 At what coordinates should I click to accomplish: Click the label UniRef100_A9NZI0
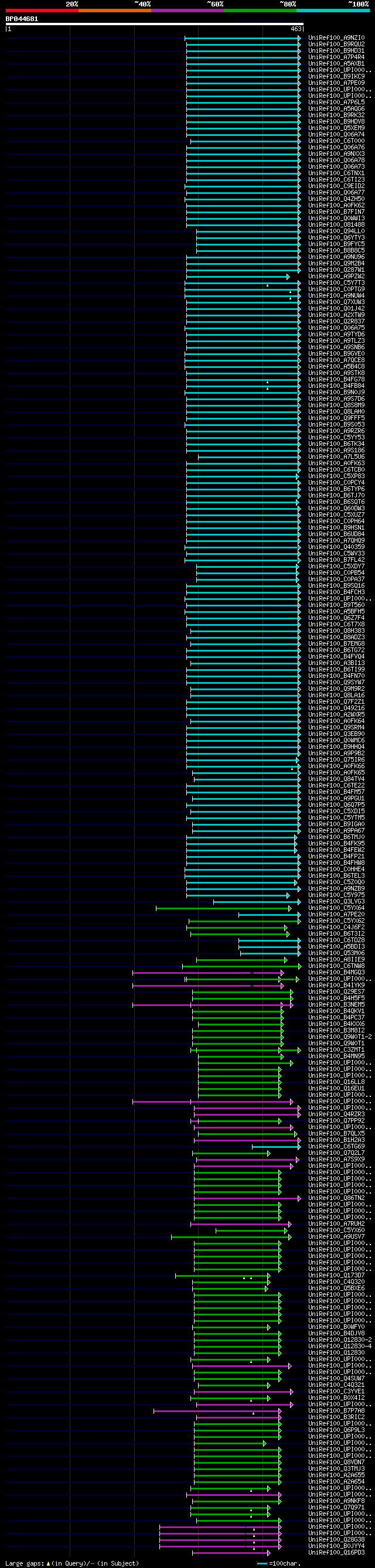[337, 38]
